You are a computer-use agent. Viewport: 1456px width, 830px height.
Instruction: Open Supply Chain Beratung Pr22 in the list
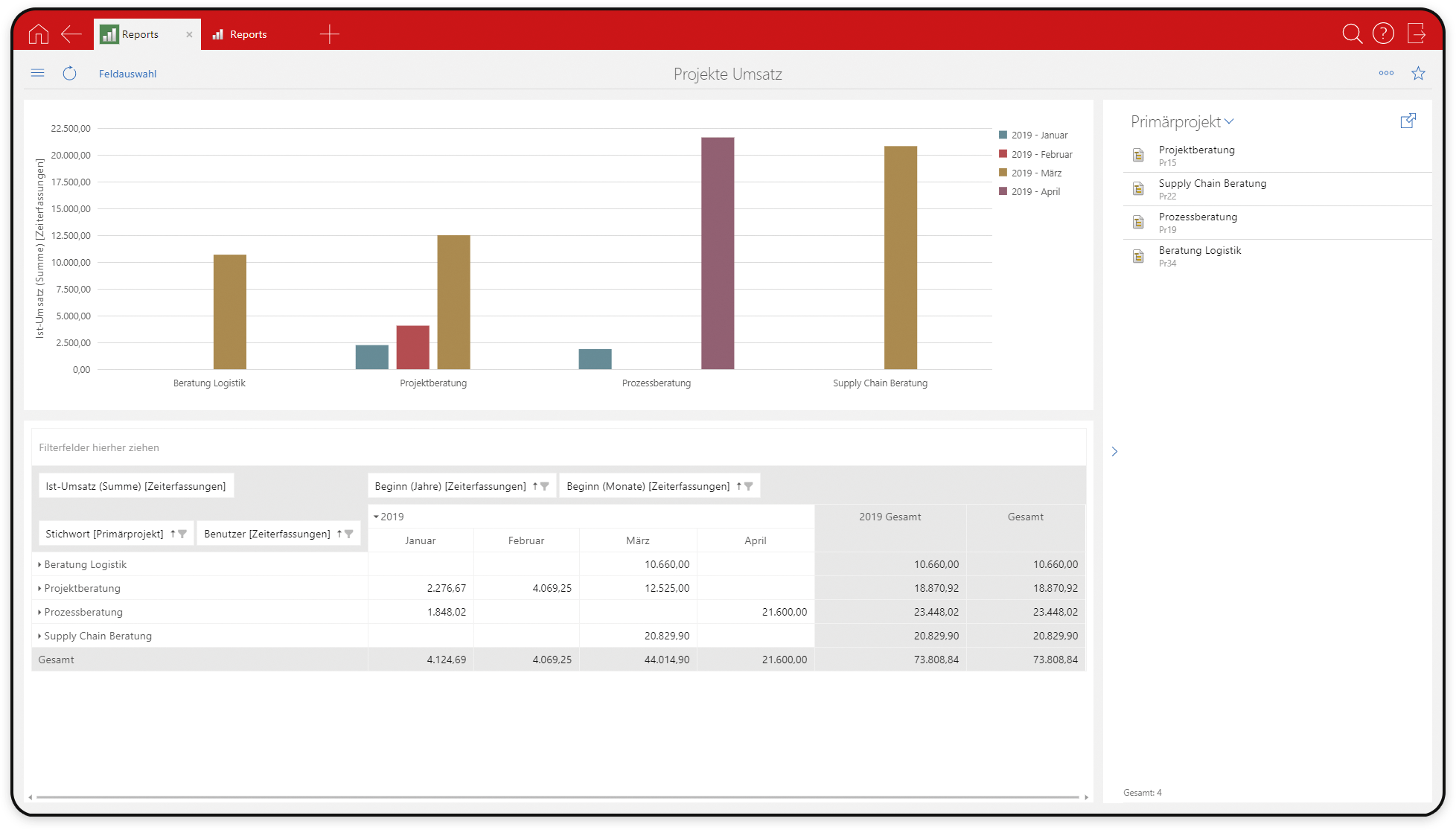(1277, 189)
